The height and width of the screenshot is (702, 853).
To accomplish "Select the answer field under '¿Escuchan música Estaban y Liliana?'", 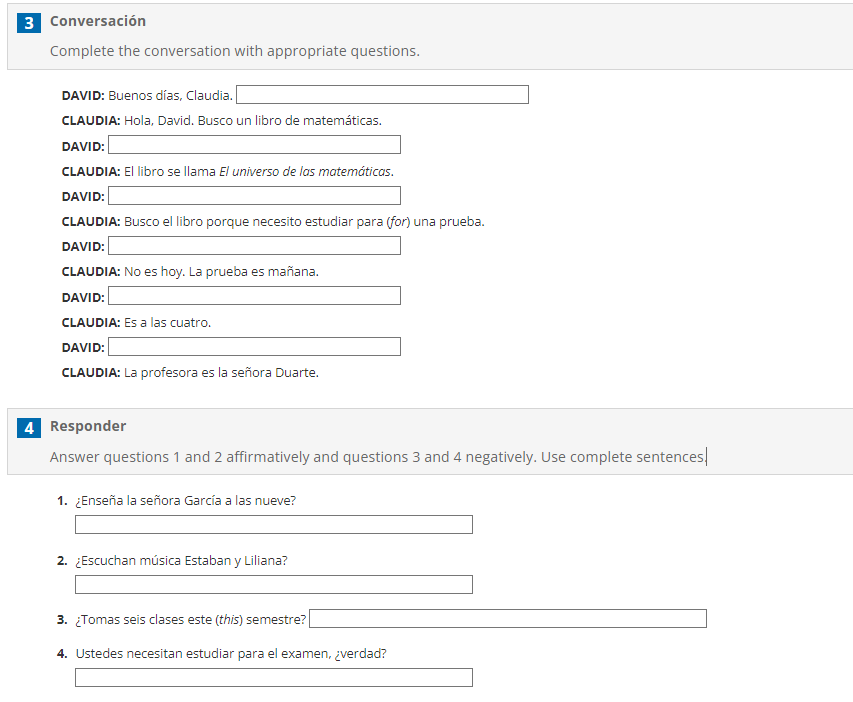I will click(x=274, y=584).
